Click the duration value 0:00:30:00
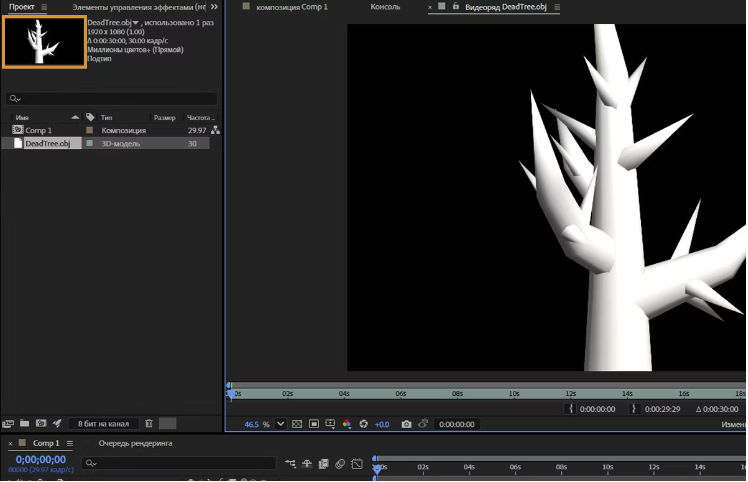The width and height of the screenshot is (748, 482). pos(720,409)
